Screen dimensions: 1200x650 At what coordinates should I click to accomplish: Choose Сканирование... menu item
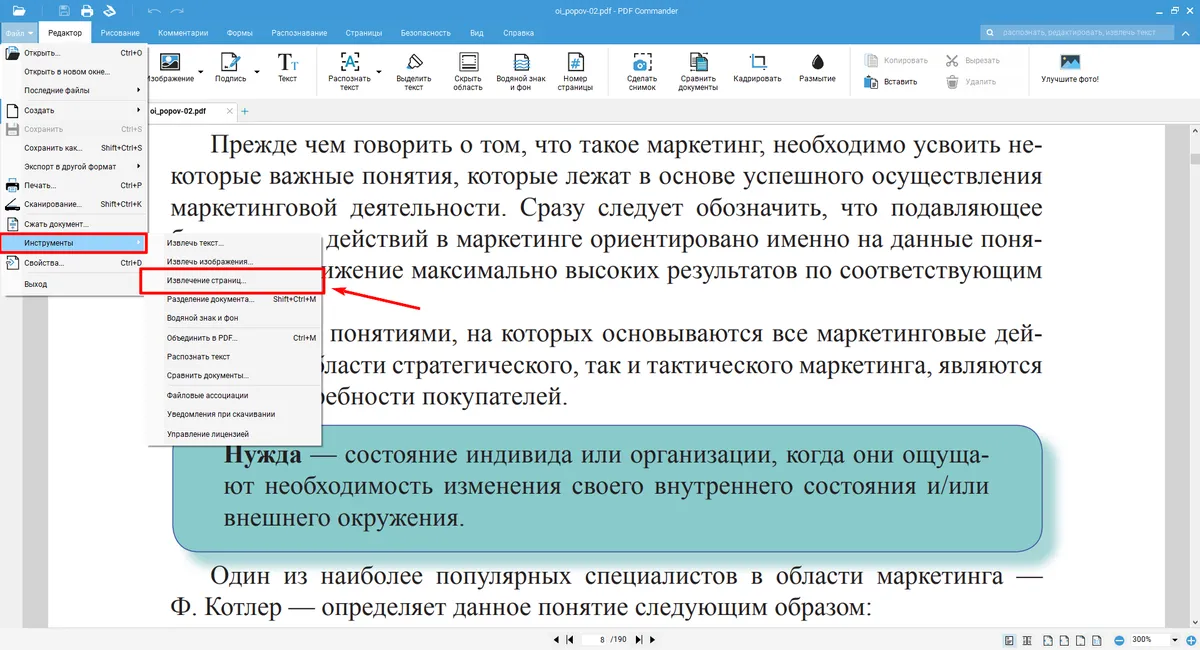(x=74, y=204)
